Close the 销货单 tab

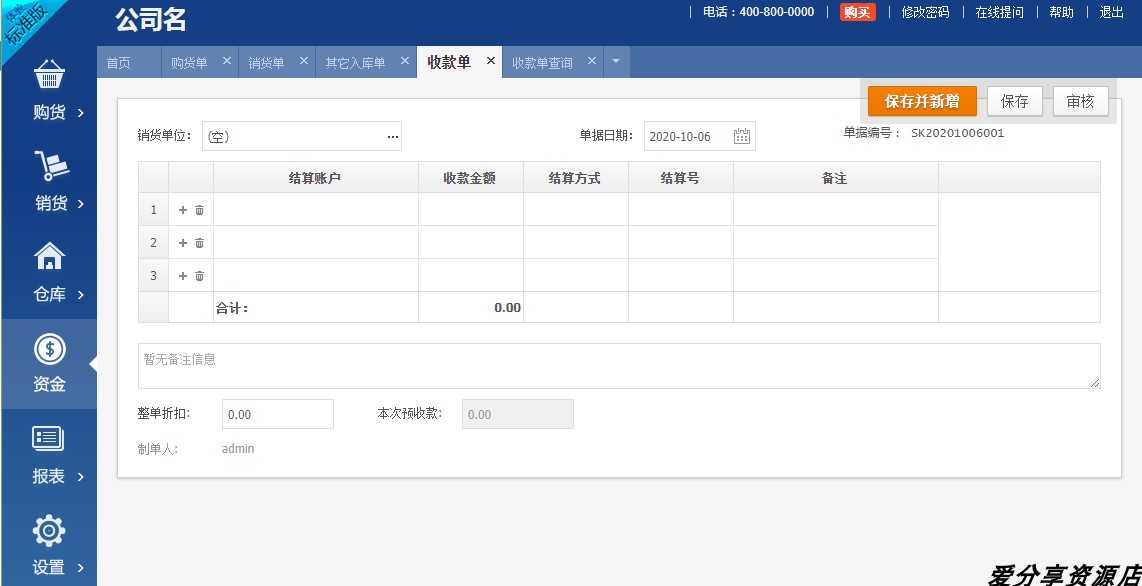click(304, 61)
